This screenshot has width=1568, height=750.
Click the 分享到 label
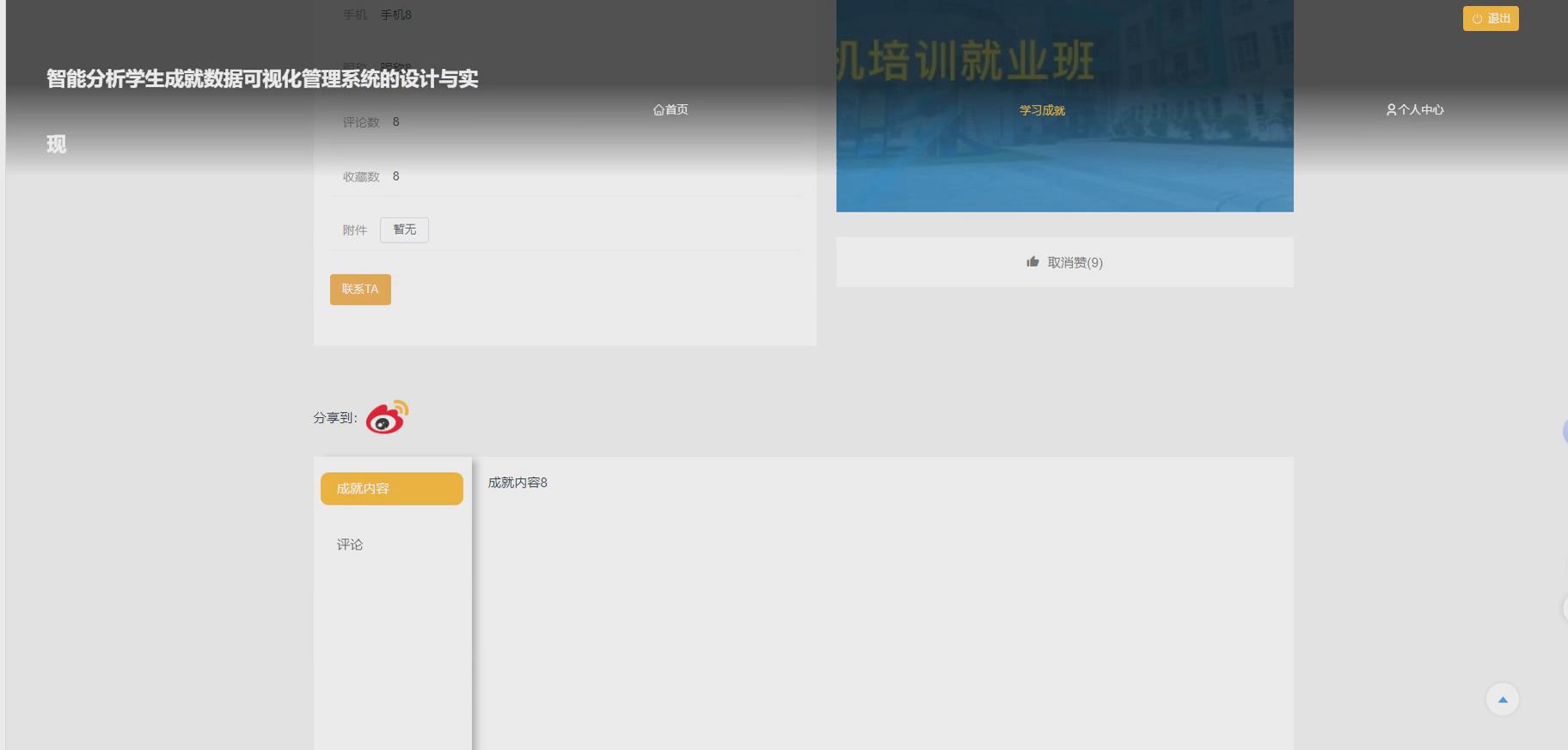pos(335,417)
